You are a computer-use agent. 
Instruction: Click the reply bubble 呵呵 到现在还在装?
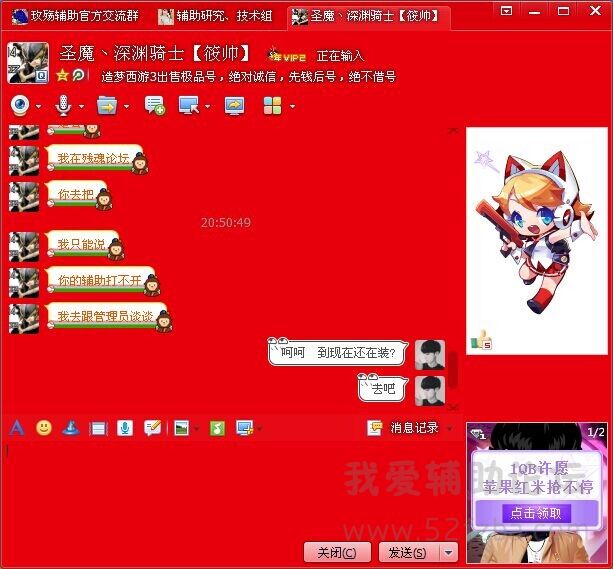click(338, 352)
